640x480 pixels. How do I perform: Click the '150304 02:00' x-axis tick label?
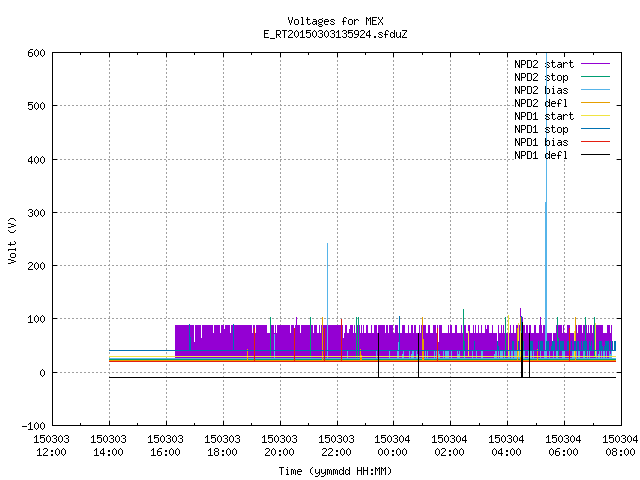click(449, 445)
